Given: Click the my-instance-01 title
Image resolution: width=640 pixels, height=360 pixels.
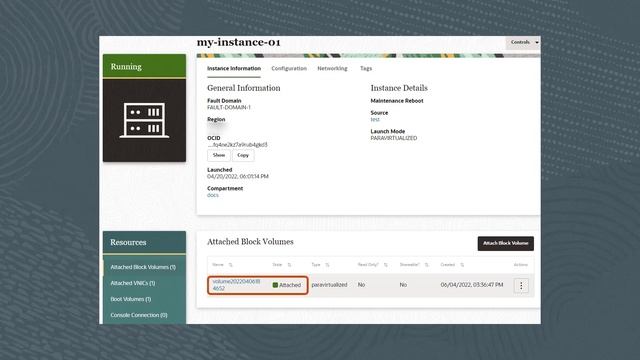Looking at the screenshot, I should 238,42.
